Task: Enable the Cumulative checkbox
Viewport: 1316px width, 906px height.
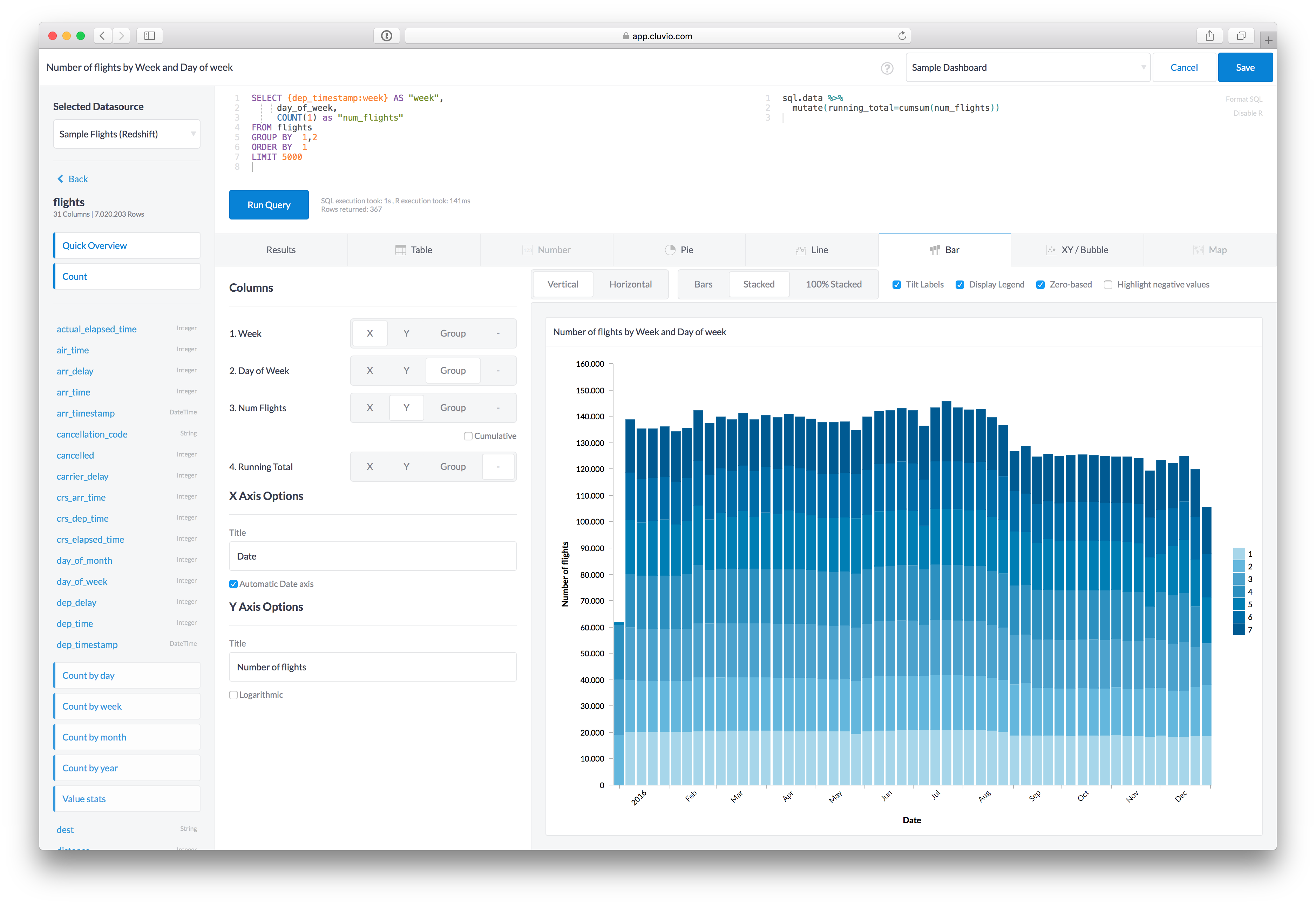Action: click(x=468, y=436)
